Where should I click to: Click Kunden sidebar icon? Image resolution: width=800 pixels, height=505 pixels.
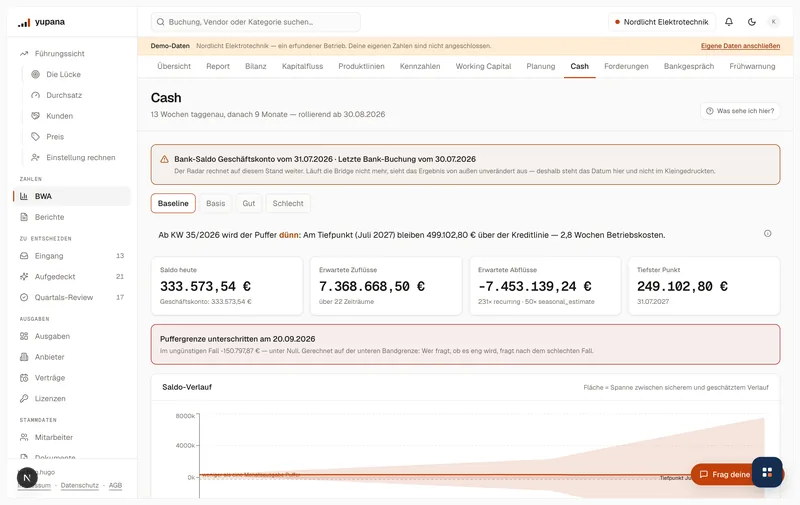tap(35, 116)
